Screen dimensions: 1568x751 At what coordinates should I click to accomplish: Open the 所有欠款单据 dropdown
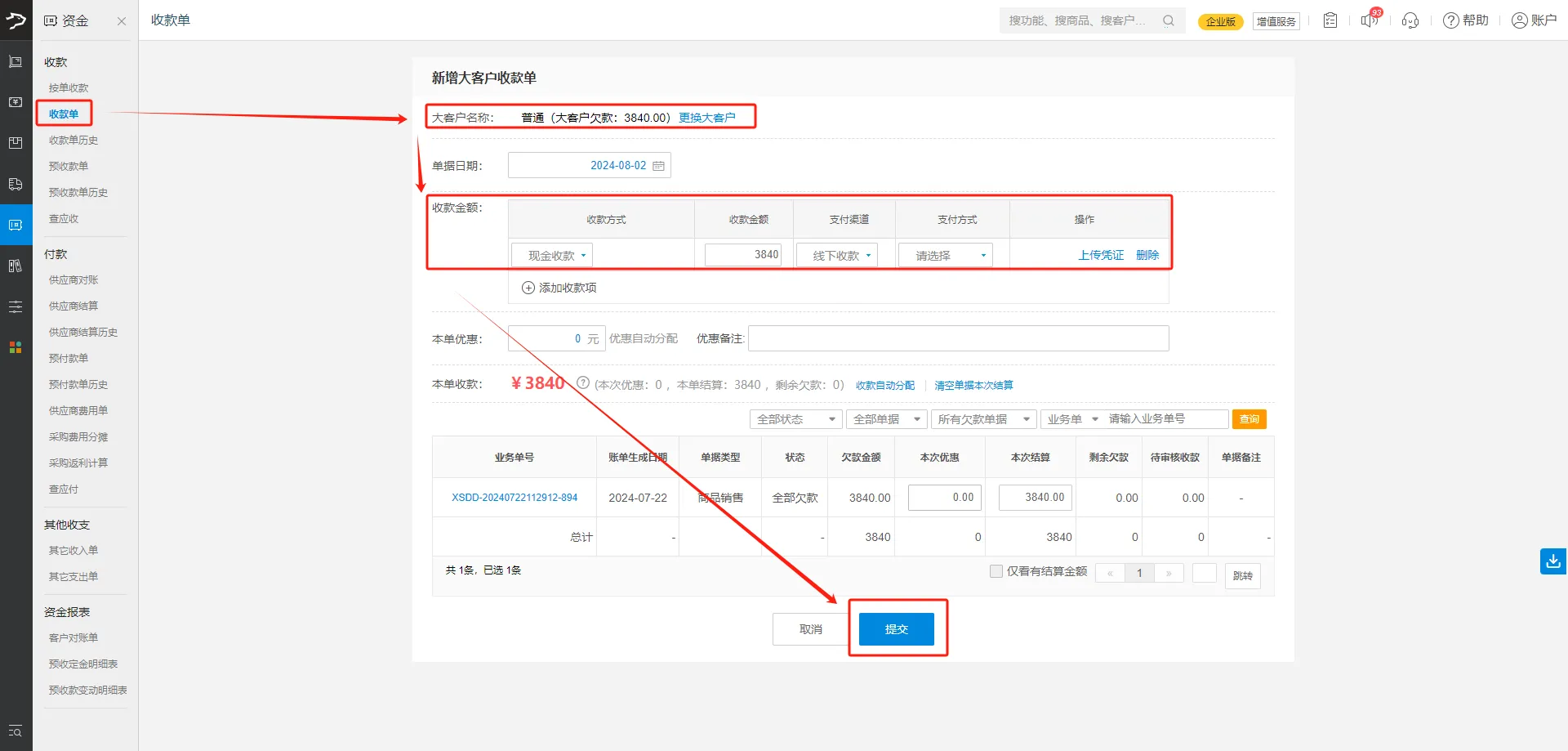click(x=982, y=418)
